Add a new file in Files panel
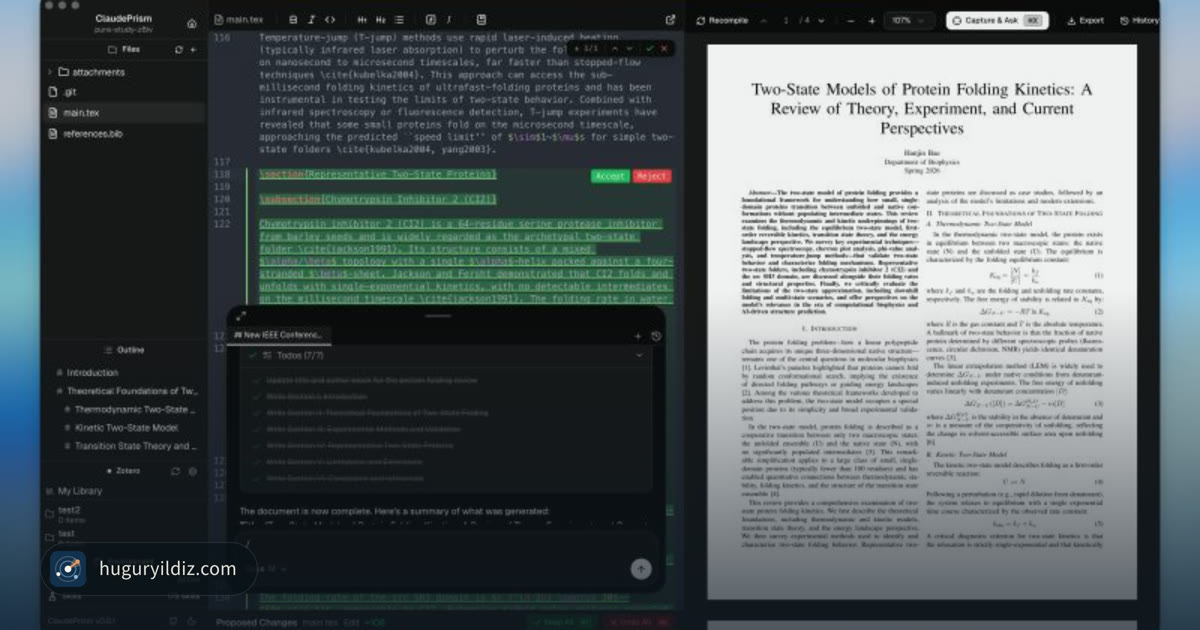The height and width of the screenshot is (630, 1200). (193, 49)
